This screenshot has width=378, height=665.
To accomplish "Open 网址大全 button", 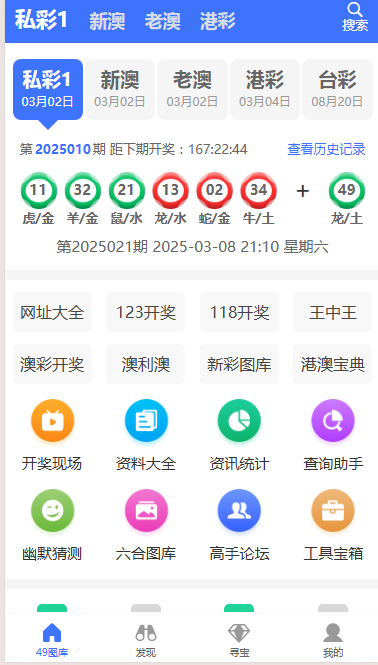I will [52, 313].
